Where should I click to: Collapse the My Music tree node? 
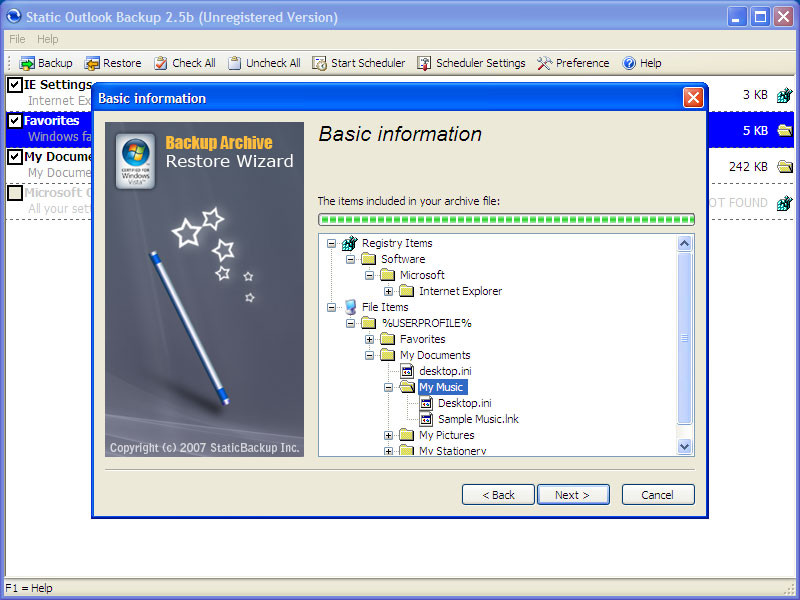(x=388, y=387)
